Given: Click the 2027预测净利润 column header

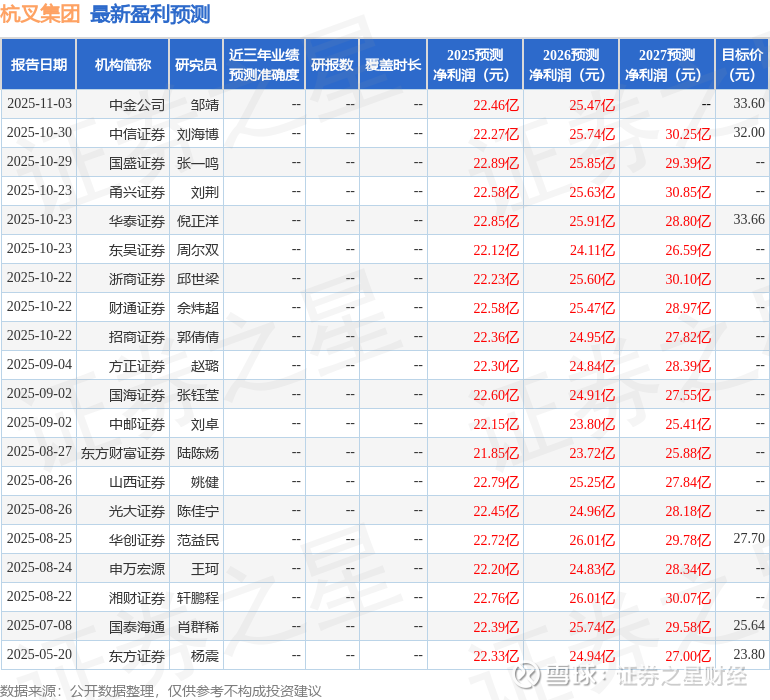Looking at the screenshot, I should click(667, 64).
